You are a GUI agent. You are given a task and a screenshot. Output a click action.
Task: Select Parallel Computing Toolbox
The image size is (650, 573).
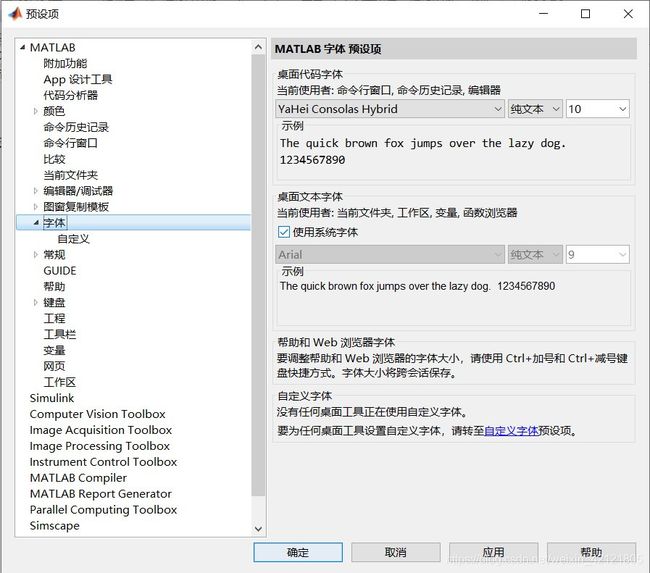coord(103,510)
